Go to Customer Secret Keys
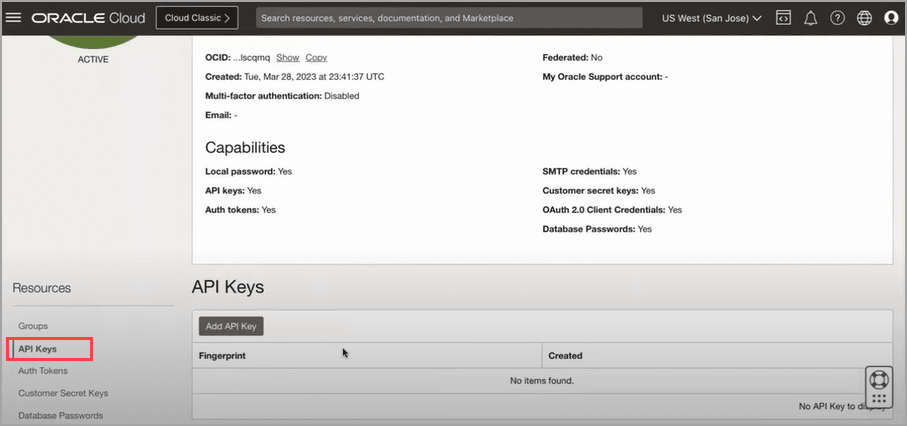This screenshot has height=426, width=907. point(63,393)
